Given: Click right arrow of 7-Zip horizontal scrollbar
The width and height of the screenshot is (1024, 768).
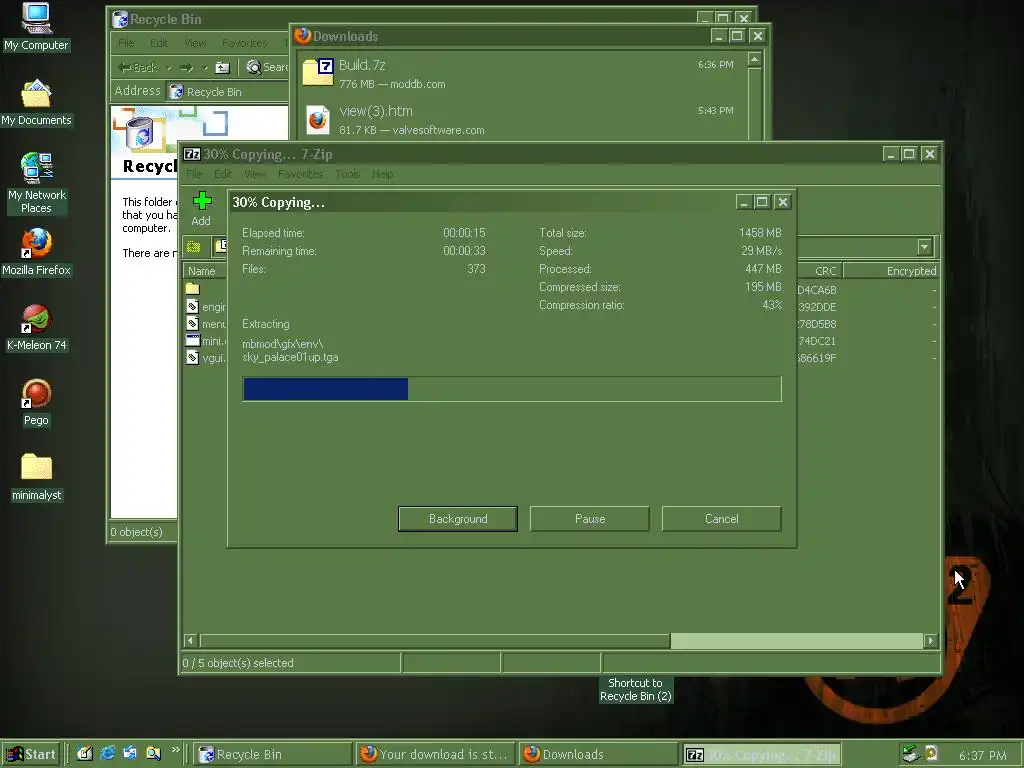Looking at the screenshot, I should click(x=931, y=641).
